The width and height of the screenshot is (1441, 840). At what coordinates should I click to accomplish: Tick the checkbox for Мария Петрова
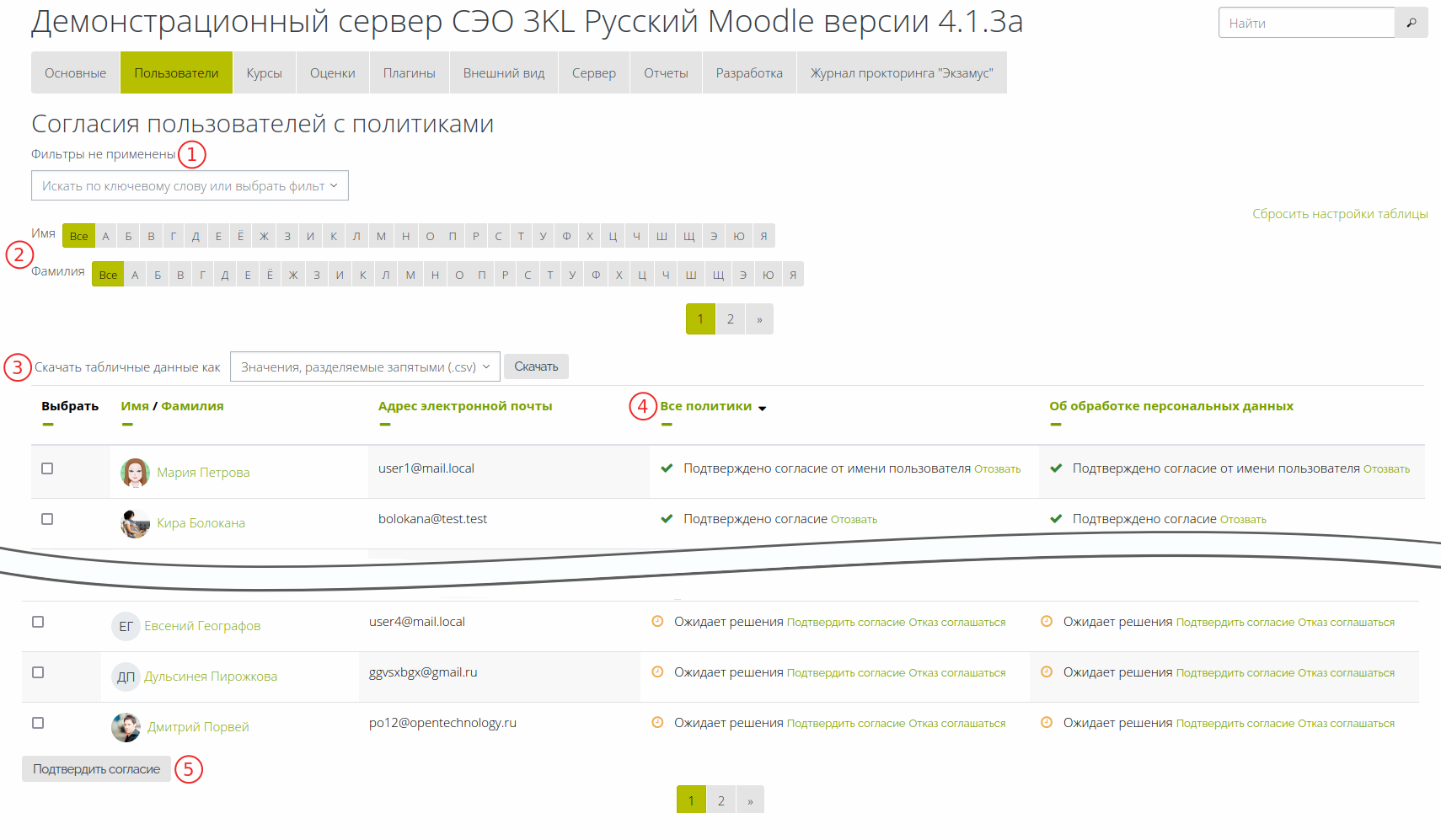point(47,468)
